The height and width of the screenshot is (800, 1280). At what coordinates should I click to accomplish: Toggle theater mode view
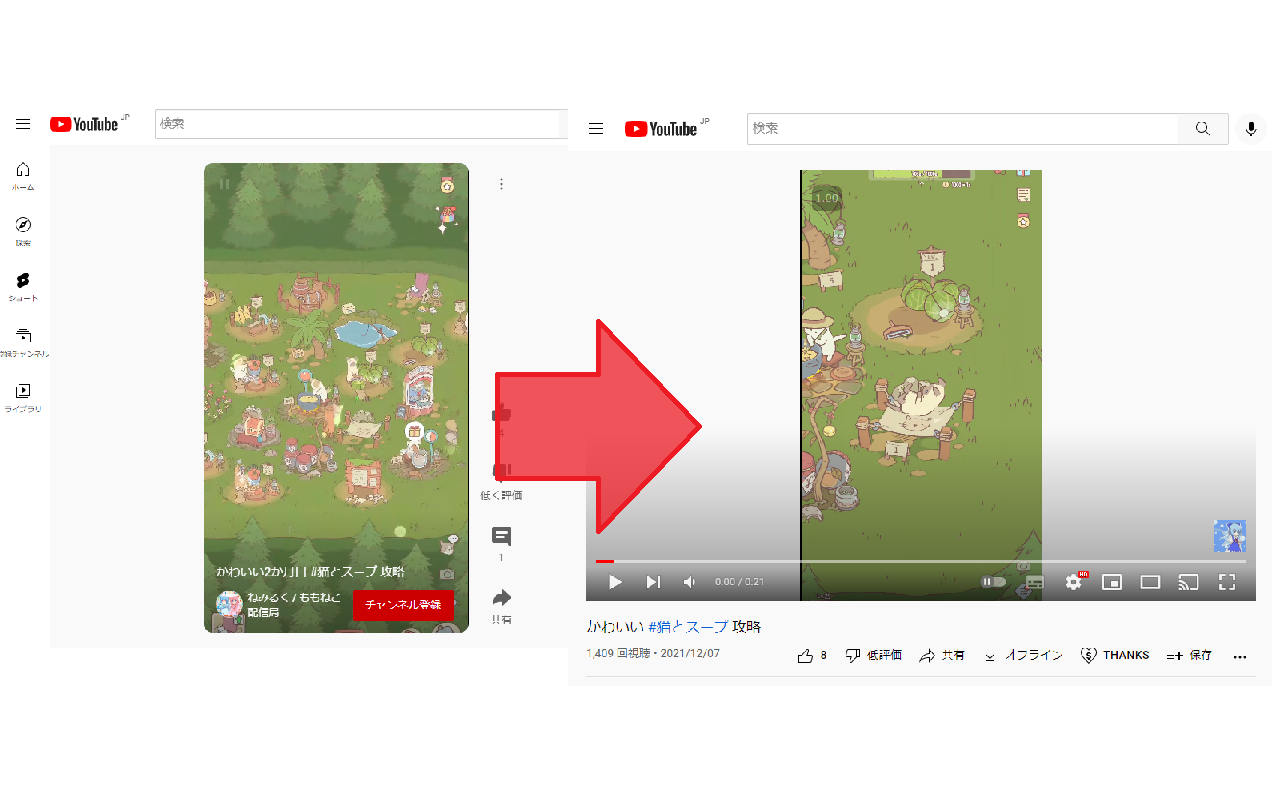[x=1149, y=581]
